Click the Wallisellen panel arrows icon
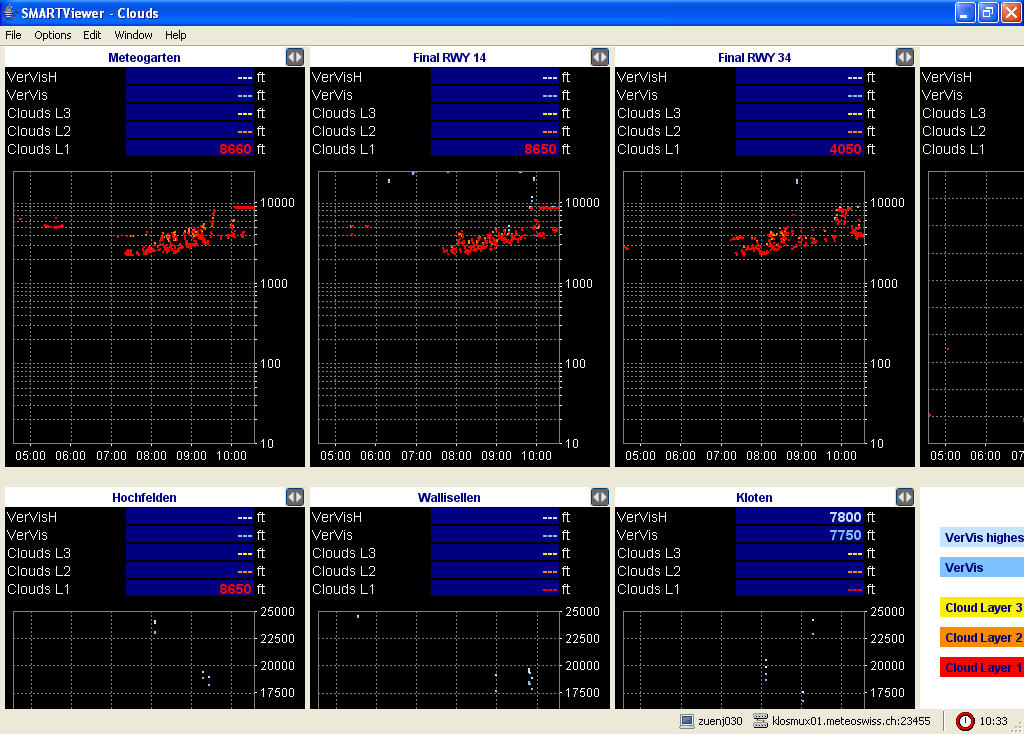 tap(599, 497)
